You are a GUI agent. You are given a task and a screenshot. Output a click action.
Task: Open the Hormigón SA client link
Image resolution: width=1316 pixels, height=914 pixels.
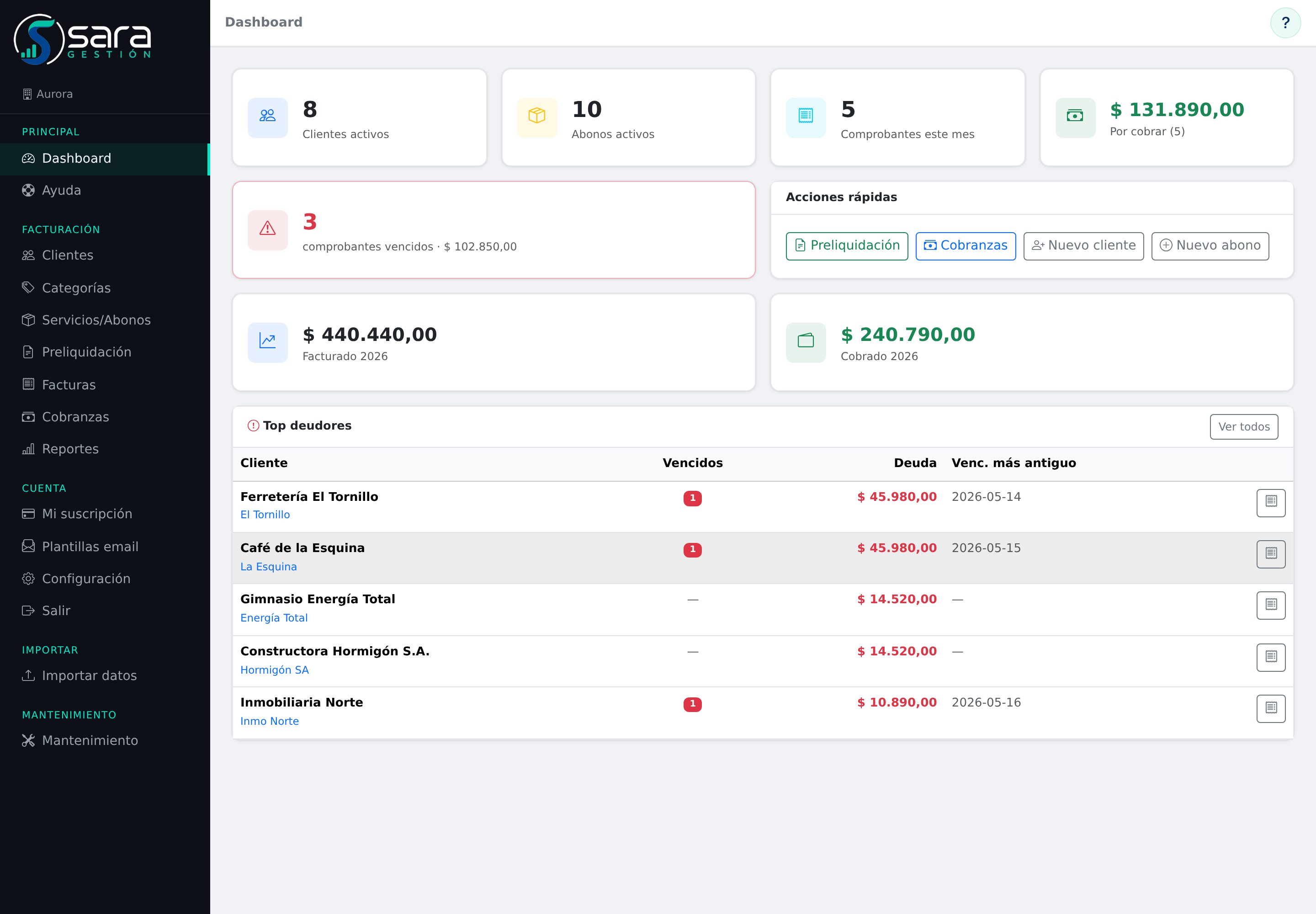274,670
